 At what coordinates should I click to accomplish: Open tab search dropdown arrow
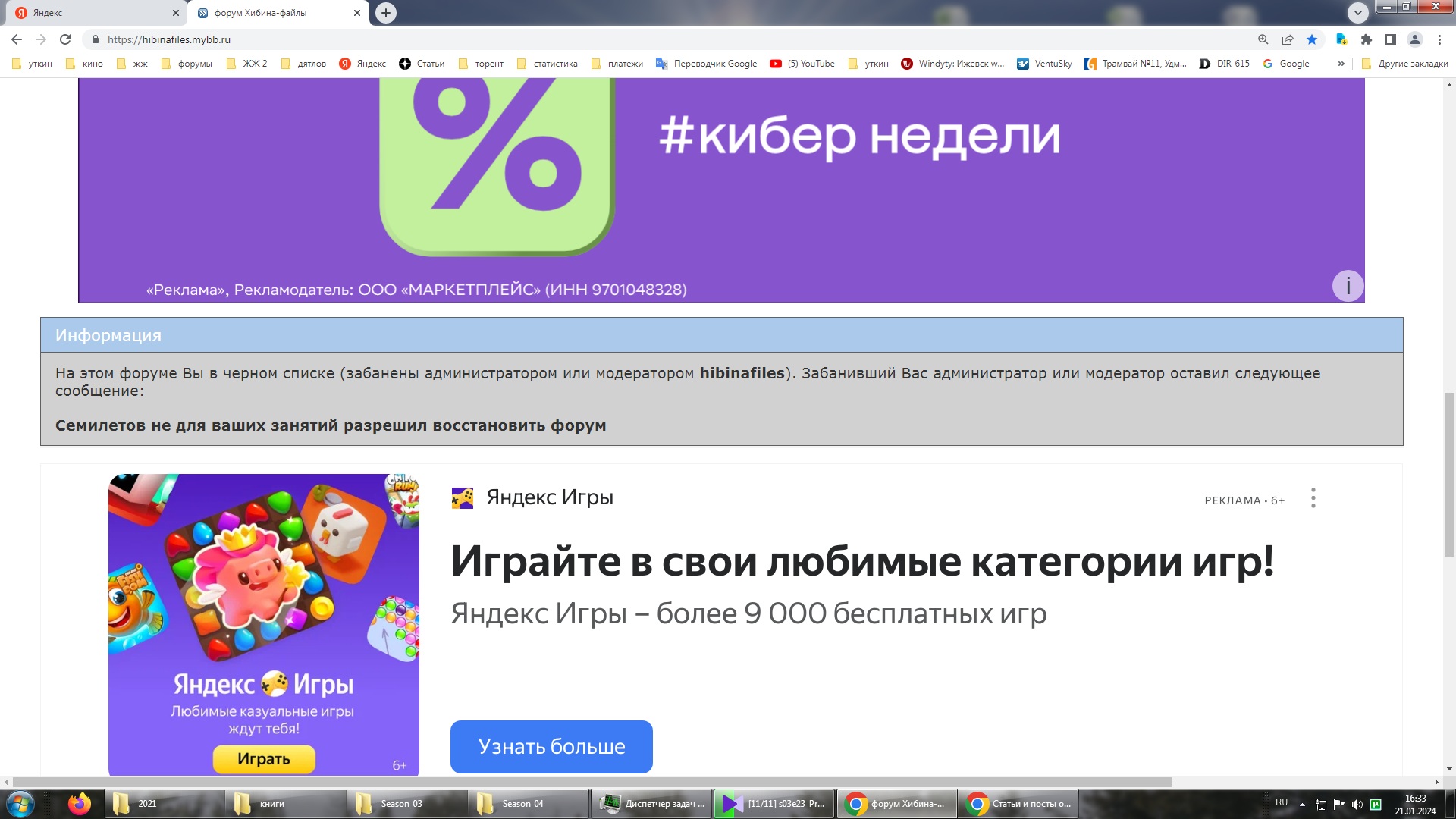tap(1358, 12)
